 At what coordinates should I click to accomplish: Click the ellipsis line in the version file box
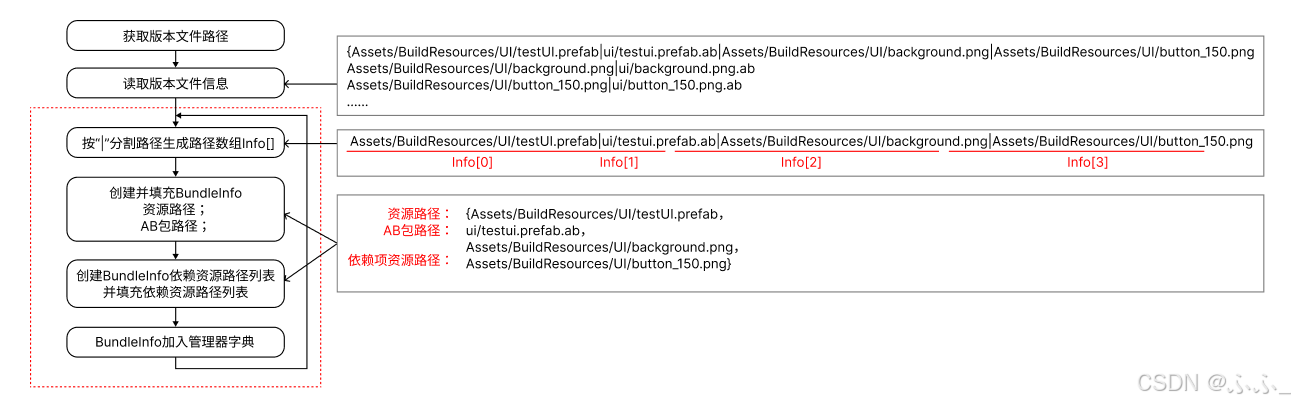tap(357, 101)
